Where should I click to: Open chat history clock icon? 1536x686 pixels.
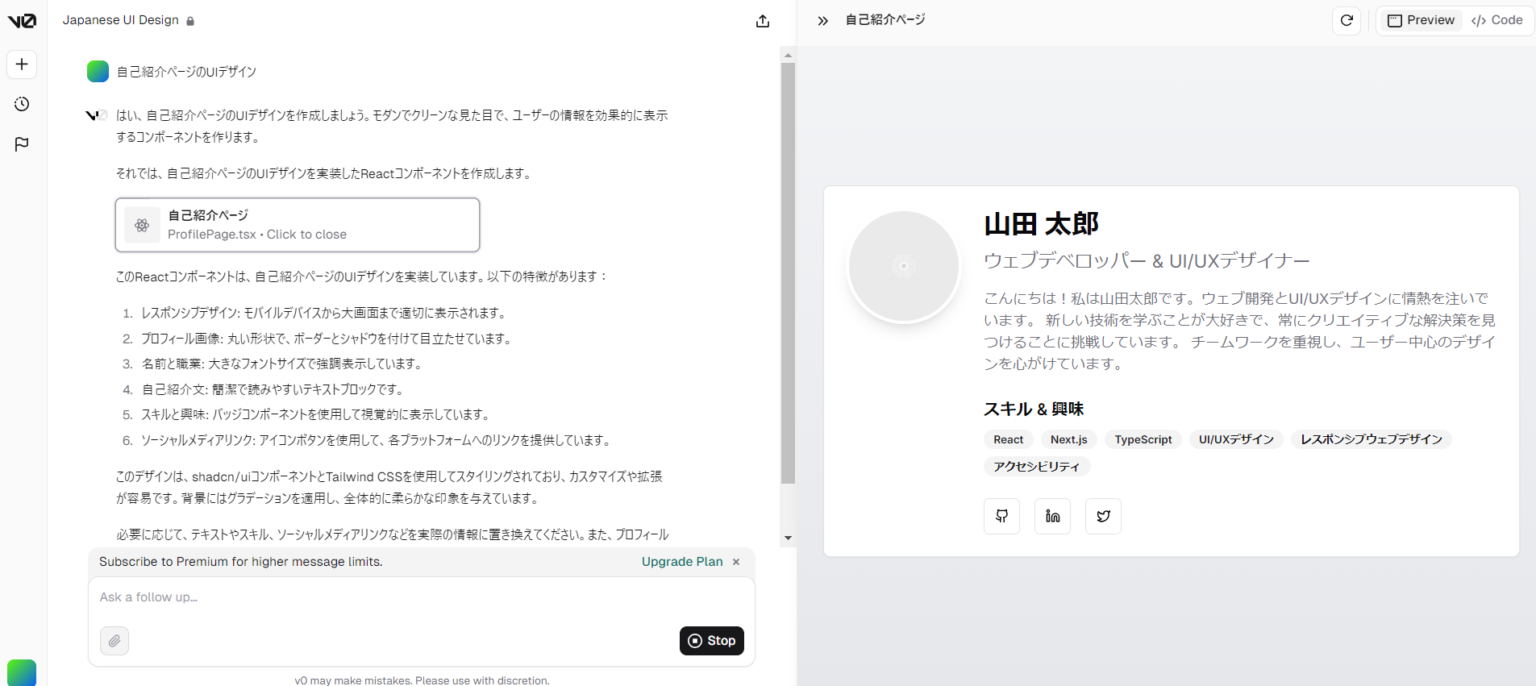(x=22, y=104)
